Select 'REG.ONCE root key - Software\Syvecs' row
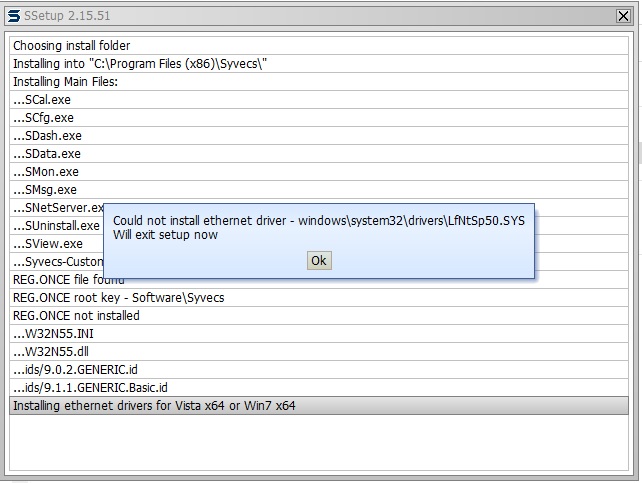The height and width of the screenshot is (483, 642). (x=118, y=298)
